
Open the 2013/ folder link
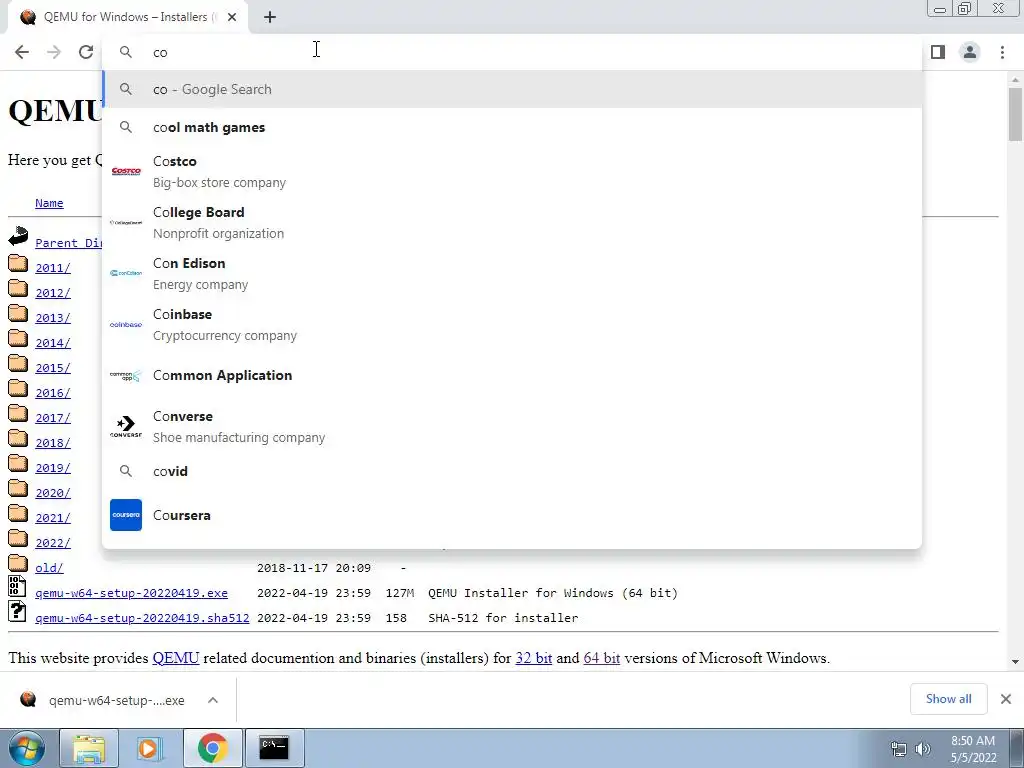[x=53, y=318]
